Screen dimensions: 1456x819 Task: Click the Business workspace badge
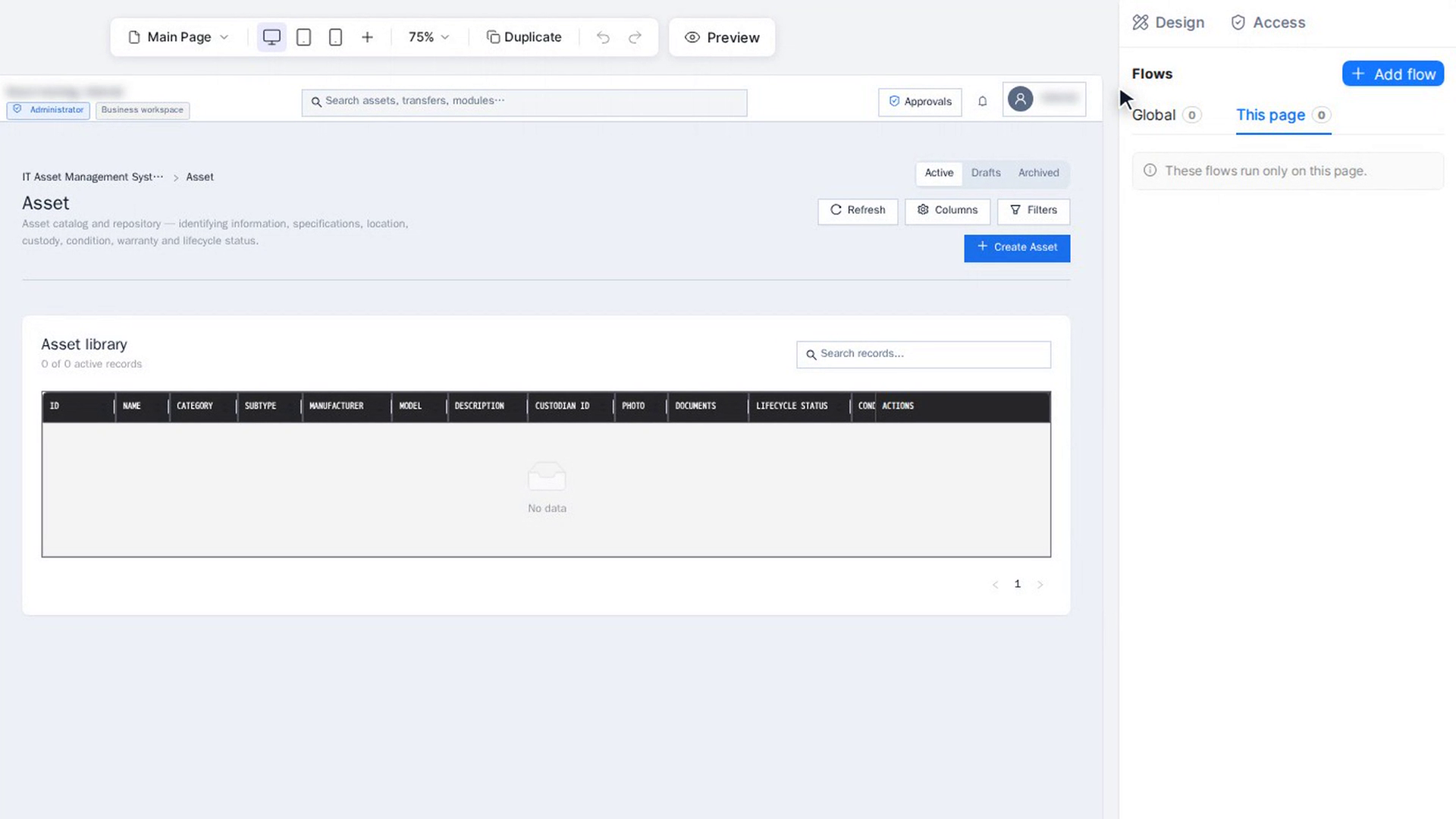(143, 110)
